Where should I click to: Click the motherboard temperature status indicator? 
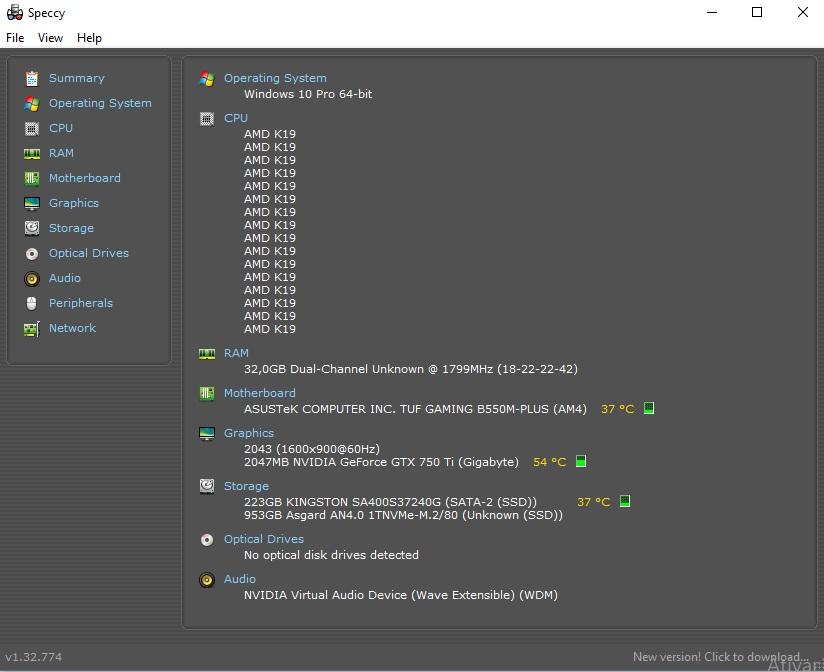649,408
